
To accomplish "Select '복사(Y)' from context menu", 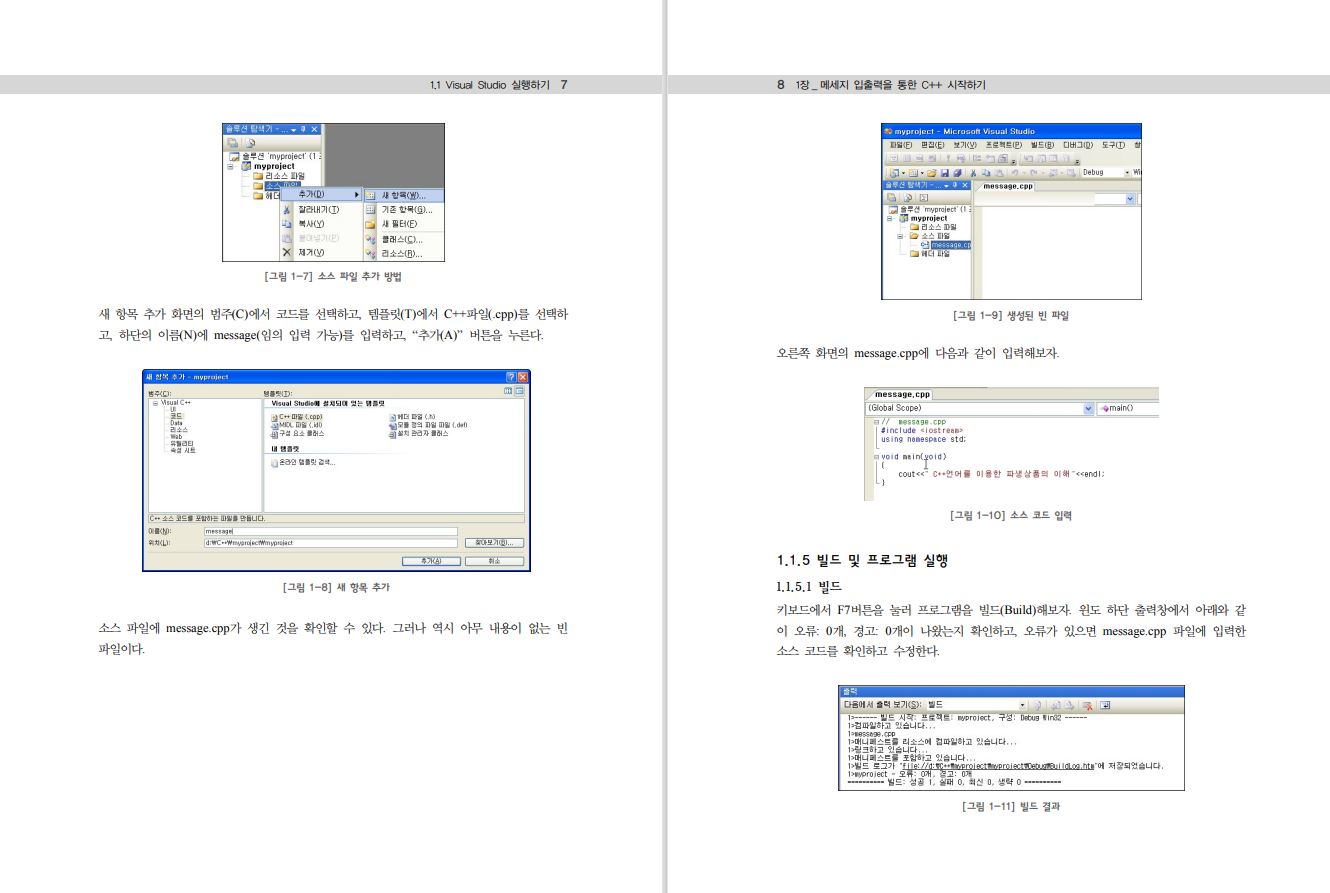I will 321,224.
